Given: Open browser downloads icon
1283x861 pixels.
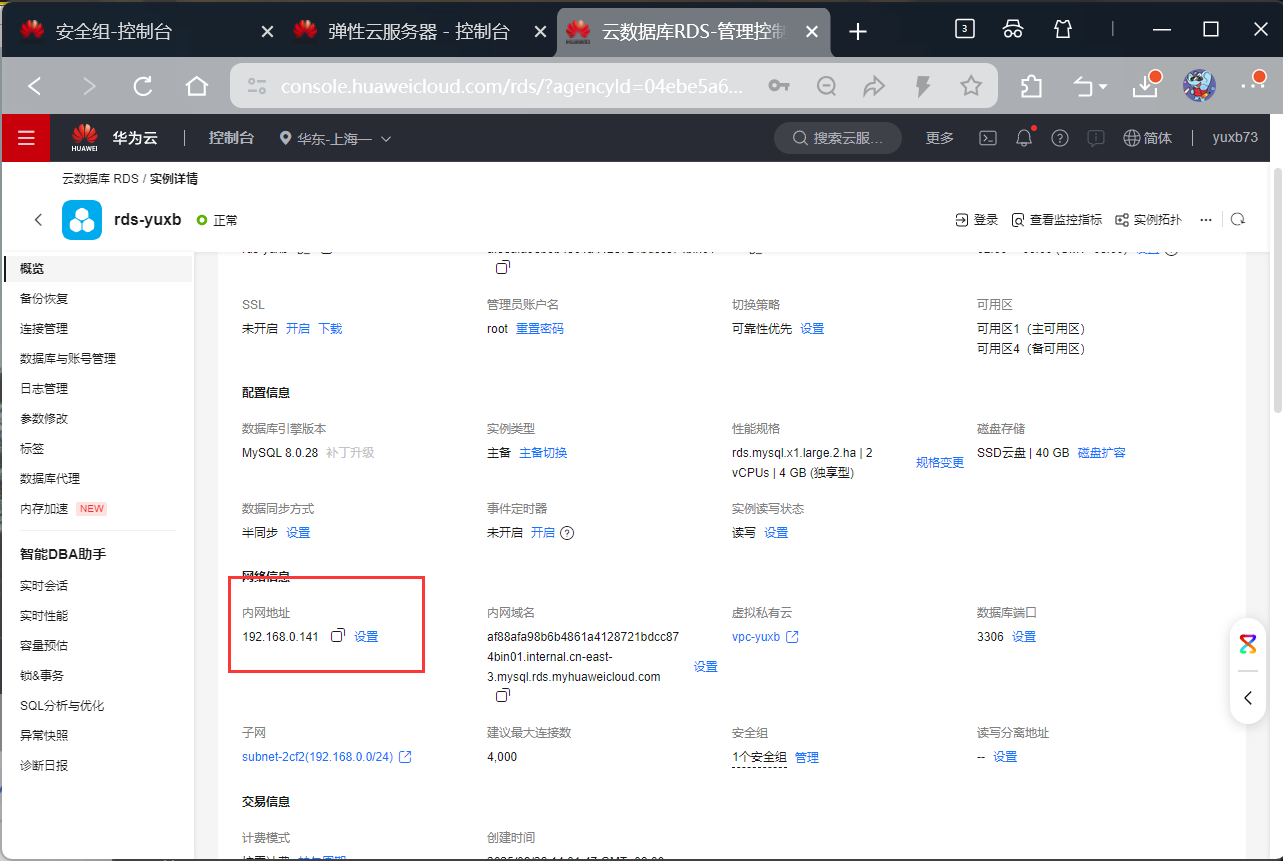Looking at the screenshot, I should pyautogui.click(x=1146, y=86).
